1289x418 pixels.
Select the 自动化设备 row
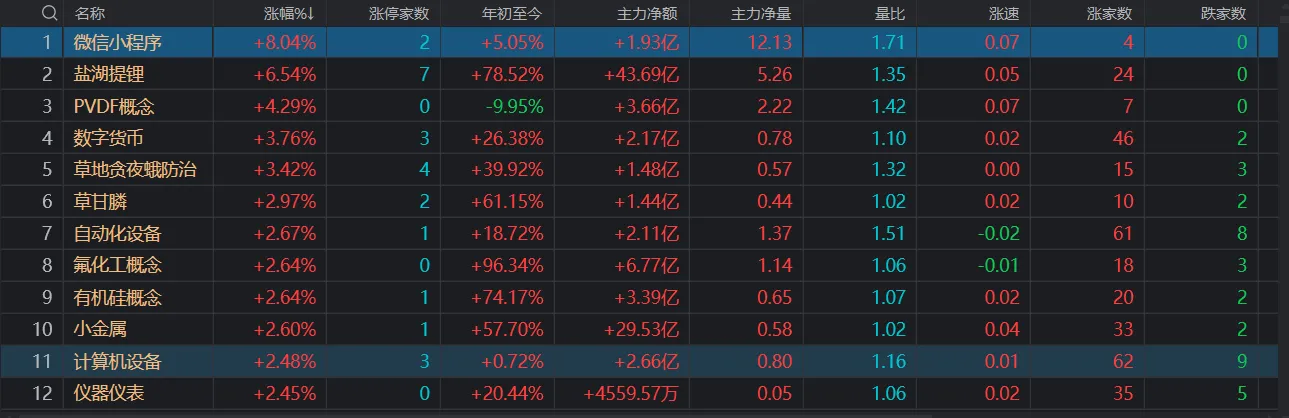point(118,234)
